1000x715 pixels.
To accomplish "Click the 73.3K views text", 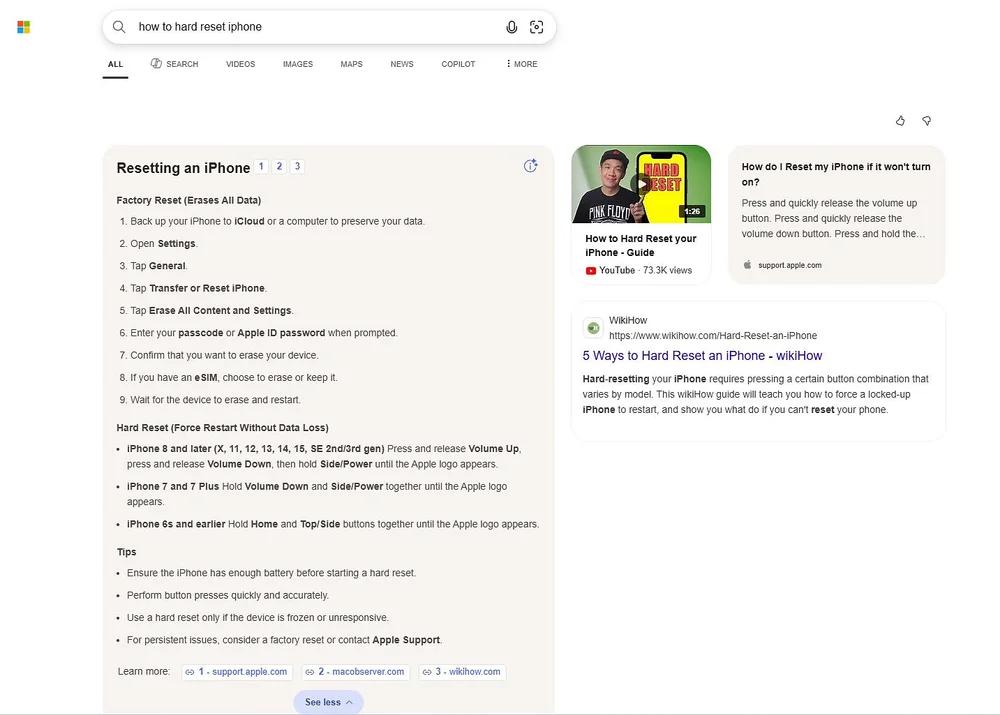I will click(668, 270).
